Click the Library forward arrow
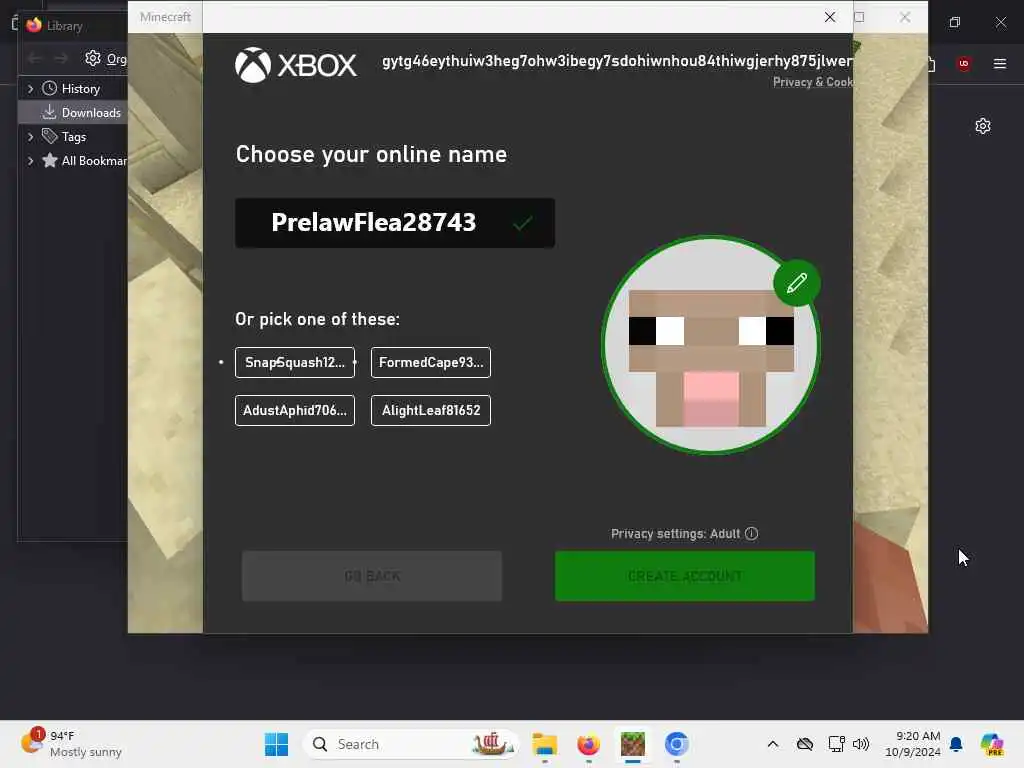Image resolution: width=1024 pixels, height=768 pixels. click(61, 59)
